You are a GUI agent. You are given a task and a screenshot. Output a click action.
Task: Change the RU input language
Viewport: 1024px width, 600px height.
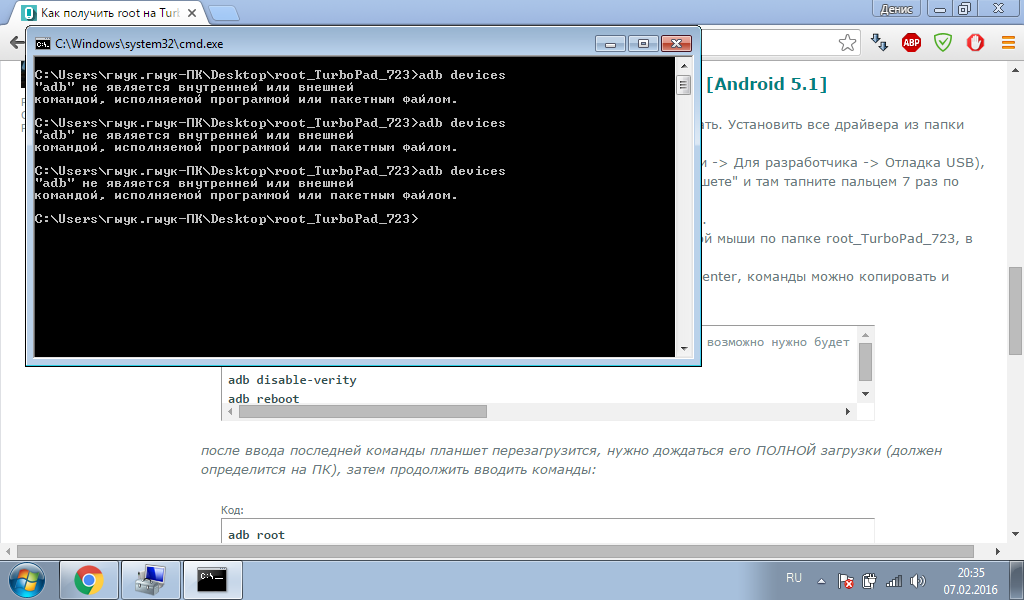coord(793,578)
